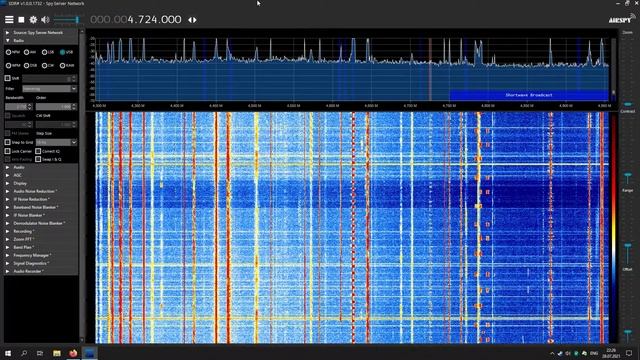This screenshot has width=640, height=360.
Task: Open Firefox from taskbar
Action: pos(73,353)
